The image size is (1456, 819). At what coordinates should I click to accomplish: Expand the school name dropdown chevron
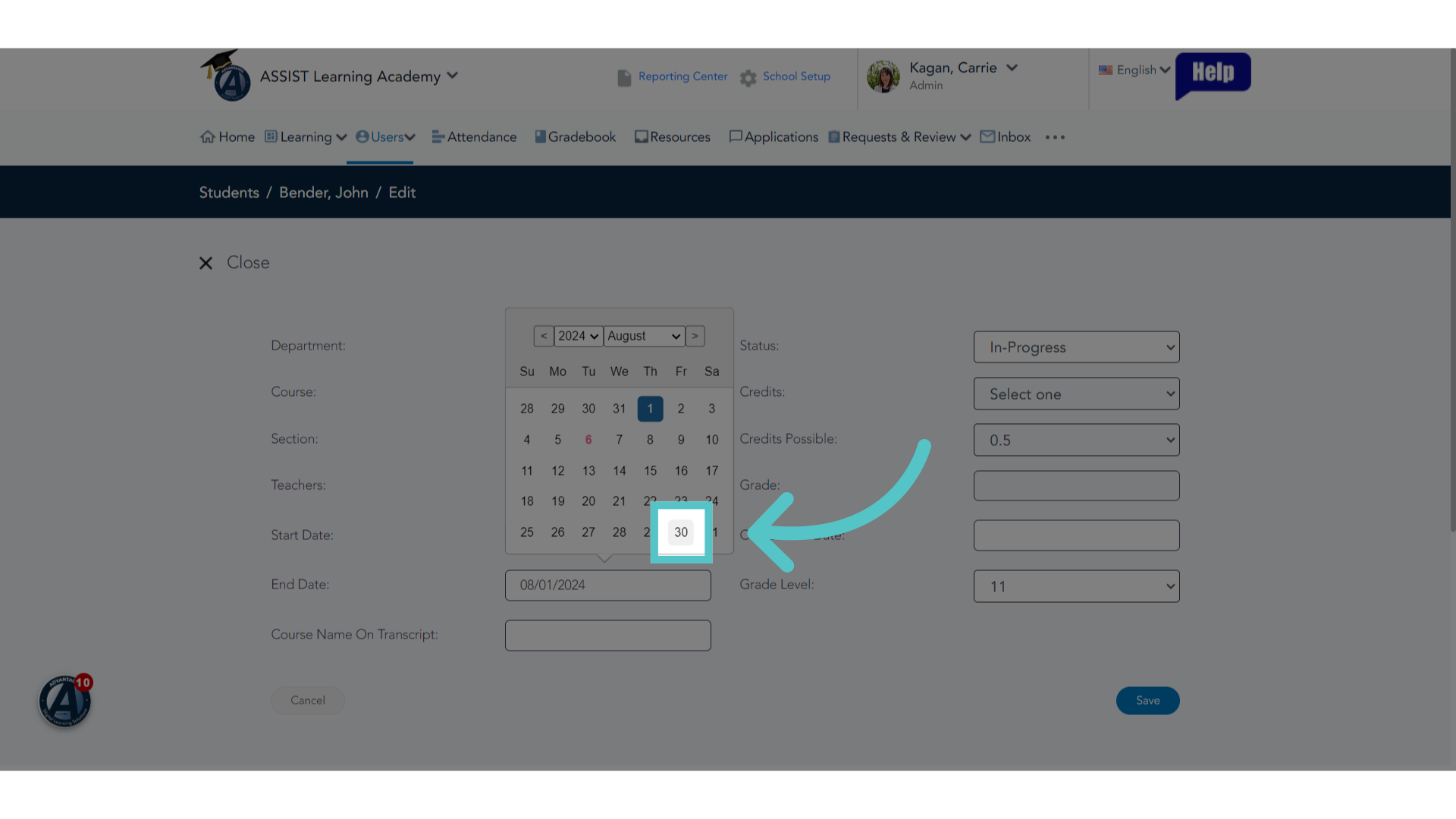(x=453, y=75)
